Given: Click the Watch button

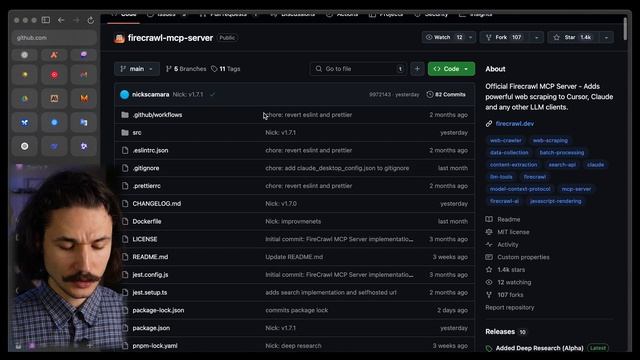Looking at the screenshot, I should [443, 38].
